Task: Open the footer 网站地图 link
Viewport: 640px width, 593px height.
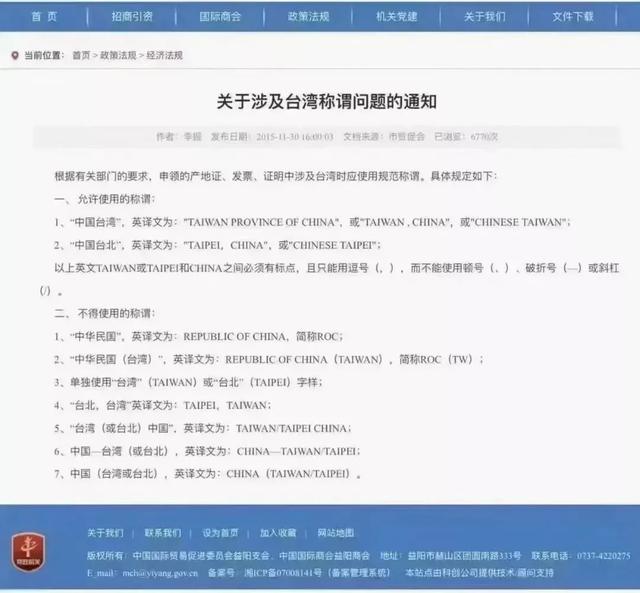Action: pos(336,533)
